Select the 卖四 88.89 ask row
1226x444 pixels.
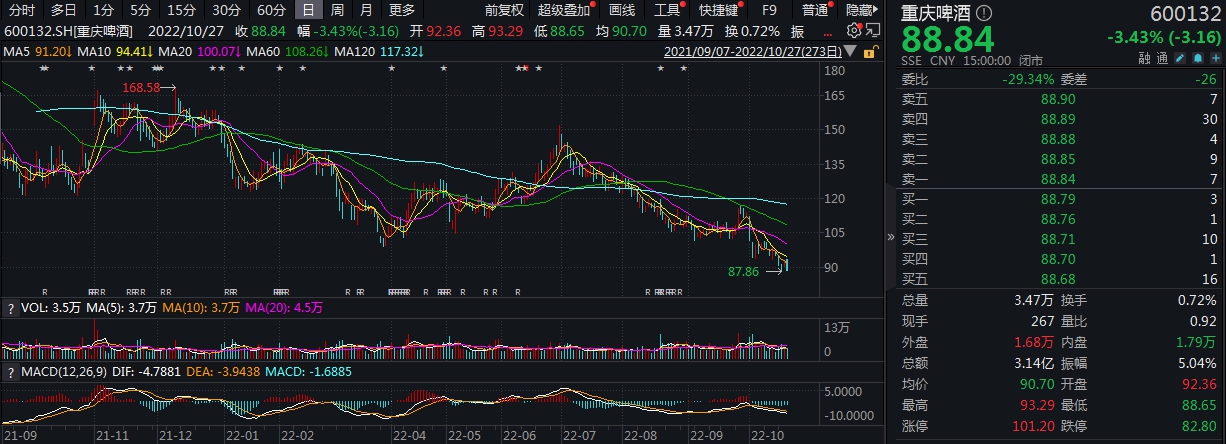point(1060,119)
